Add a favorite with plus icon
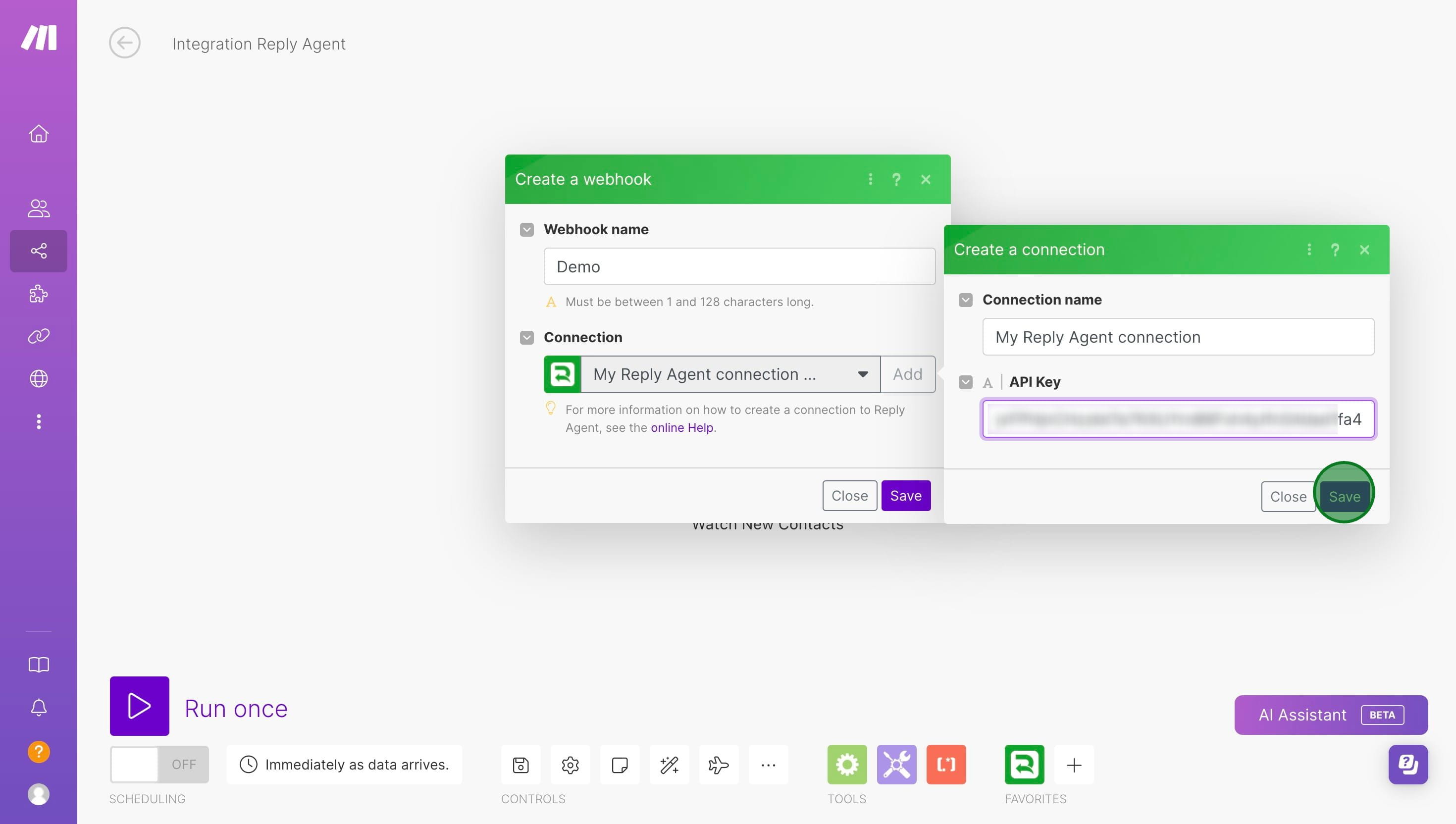 pyautogui.click(x=1074, y=765)
